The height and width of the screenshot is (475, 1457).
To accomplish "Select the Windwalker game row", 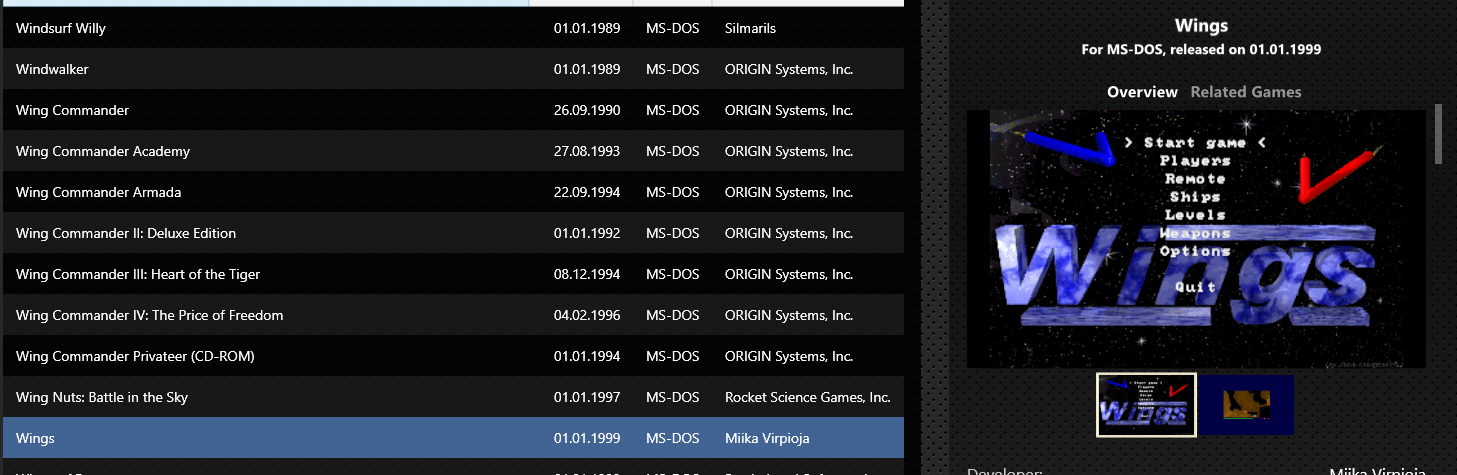I will point(453,69).
